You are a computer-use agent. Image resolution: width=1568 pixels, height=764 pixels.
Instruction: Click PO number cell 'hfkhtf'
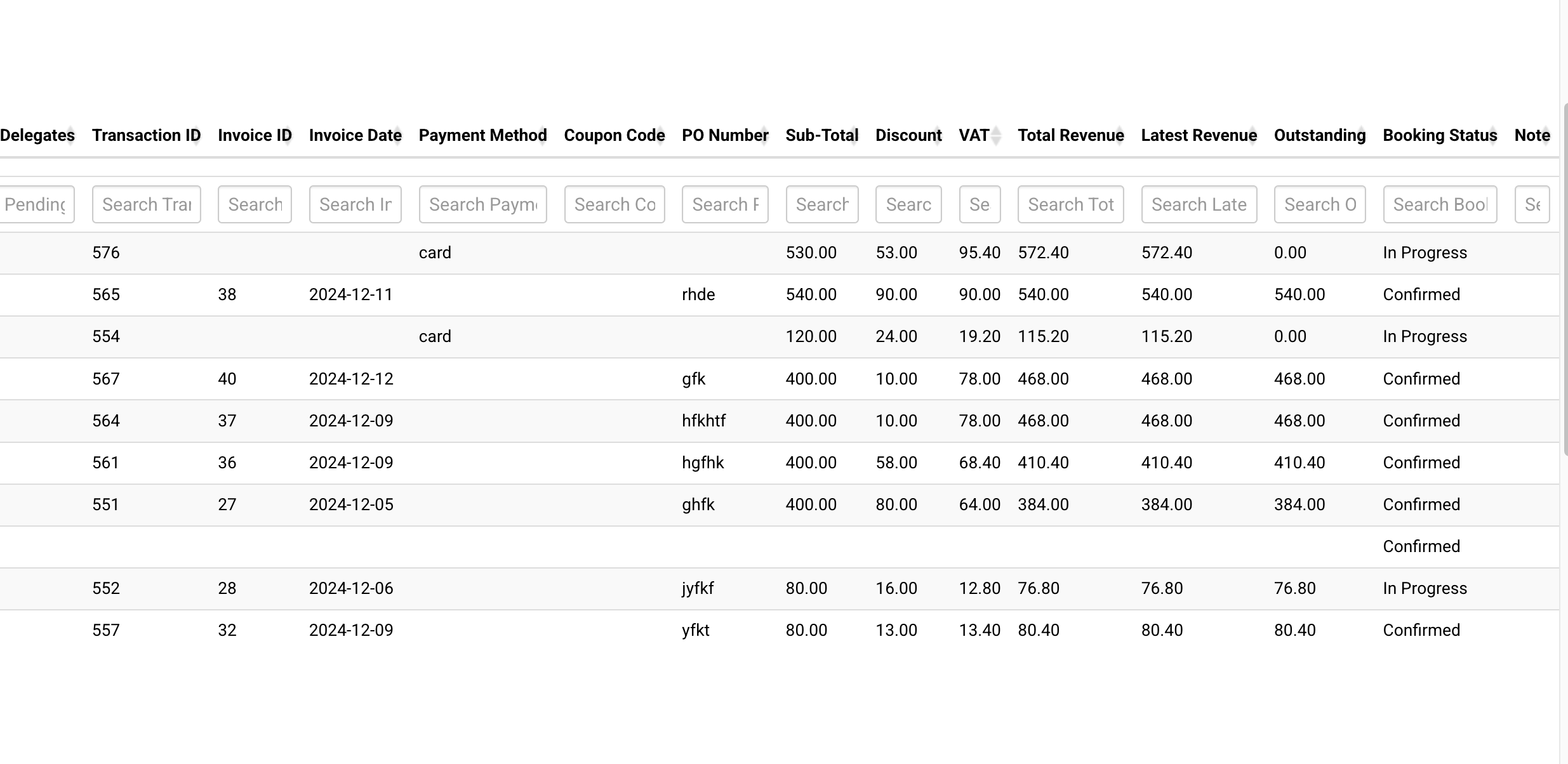pyautogui.click(x=703, y=421)
